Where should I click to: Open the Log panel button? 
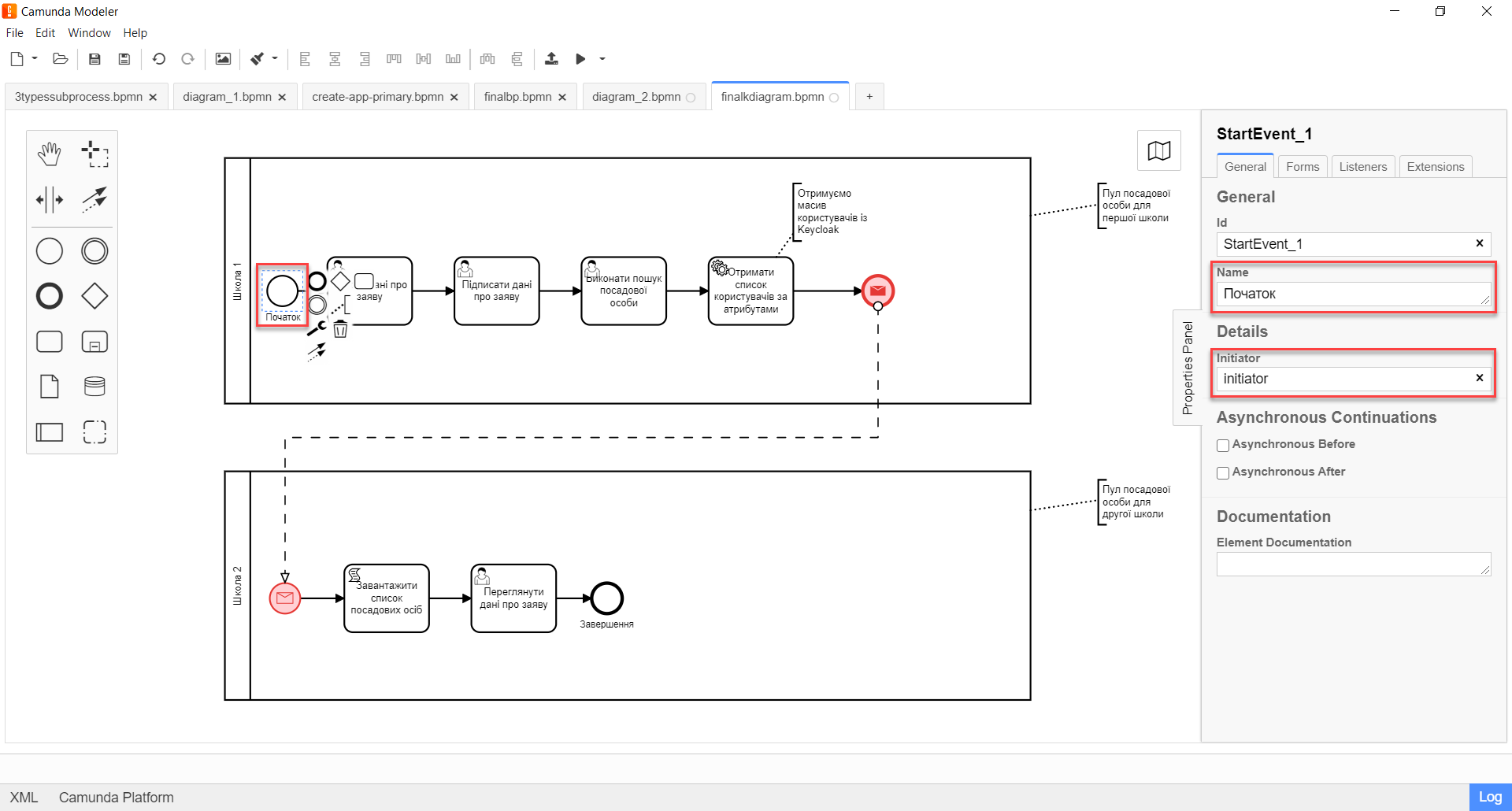1489,797
